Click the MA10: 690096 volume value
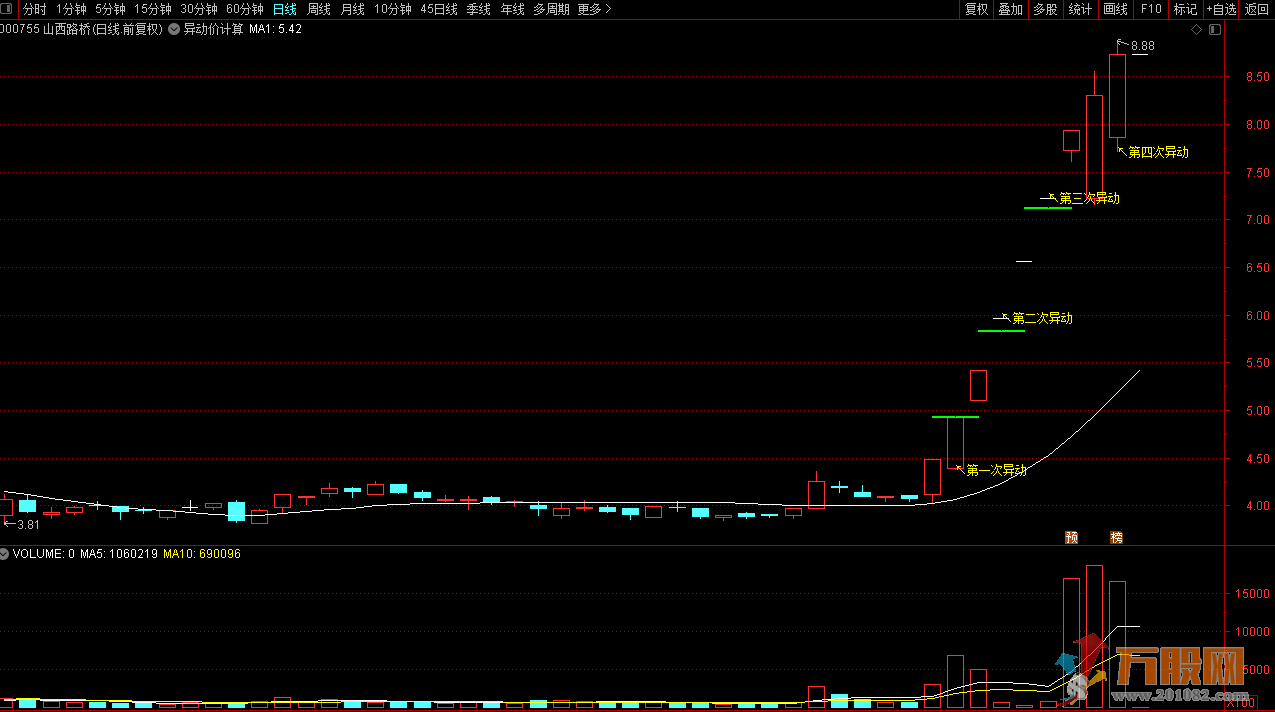1275x712 pixels. (202, 553)
